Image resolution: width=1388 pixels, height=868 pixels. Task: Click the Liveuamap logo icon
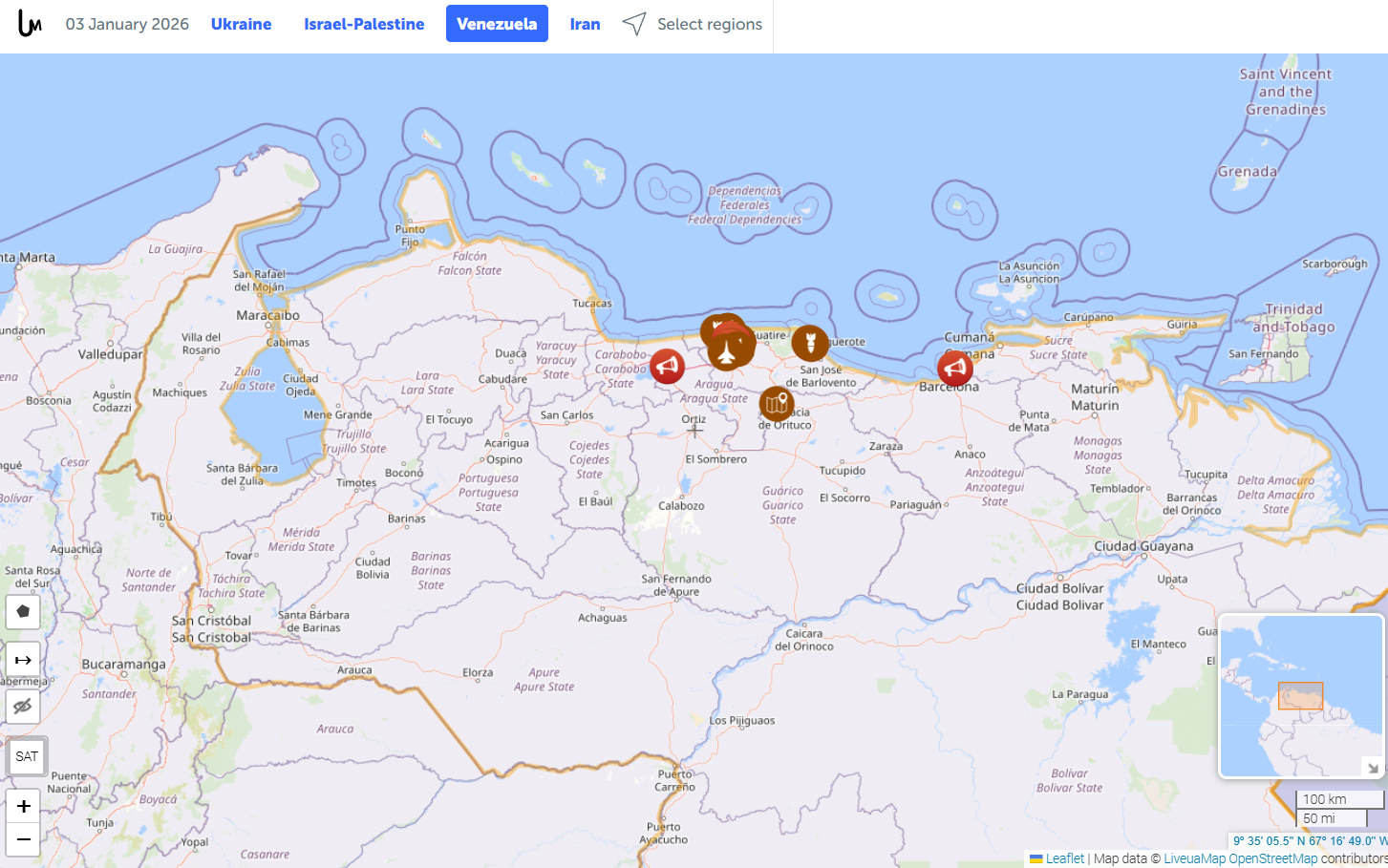[x=30, y=24]
